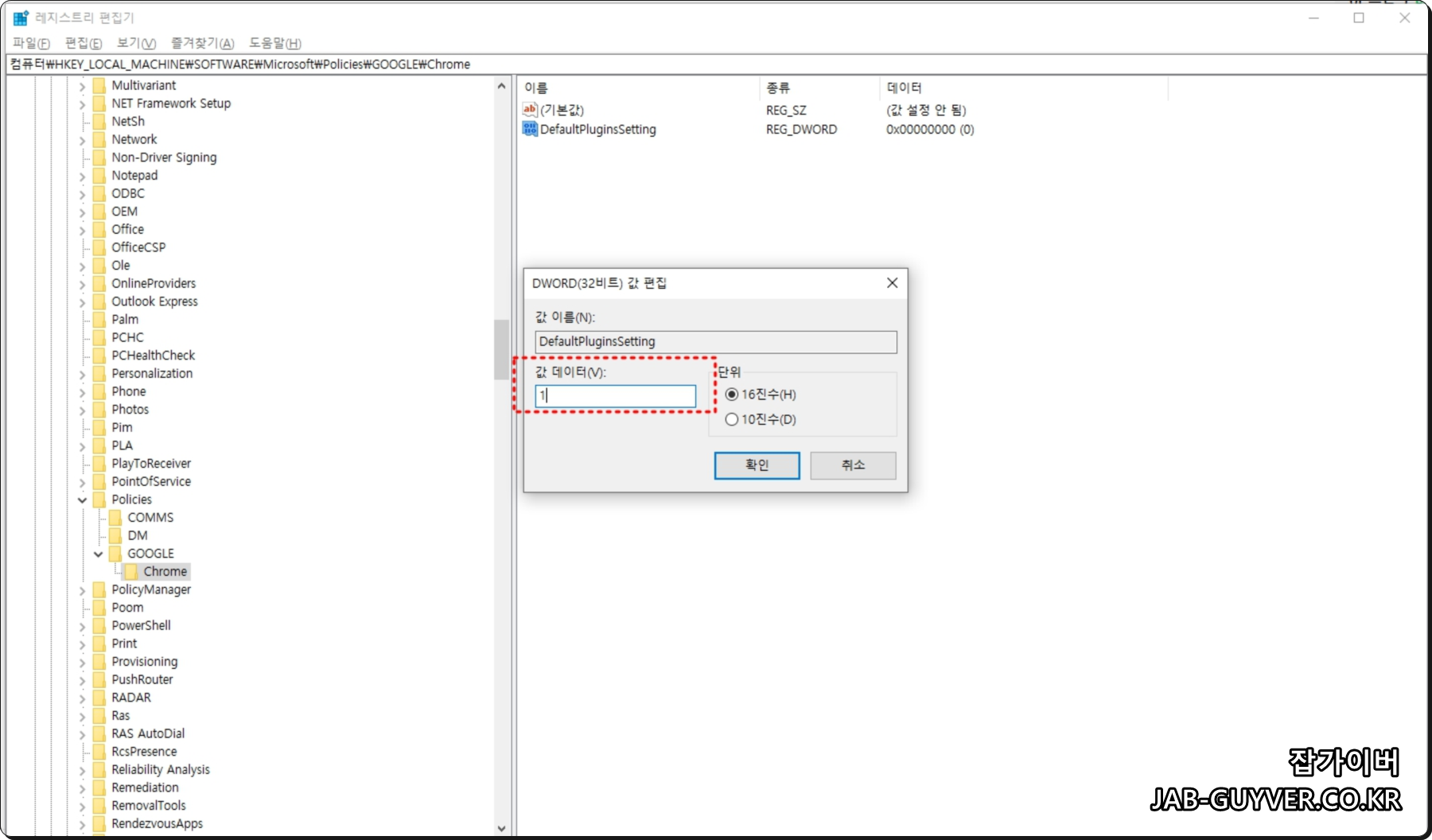The width and height of the screenshot is (1432, 840).
Task: Click the RemovalTools folder icon
Action: [x=99, y=806]
